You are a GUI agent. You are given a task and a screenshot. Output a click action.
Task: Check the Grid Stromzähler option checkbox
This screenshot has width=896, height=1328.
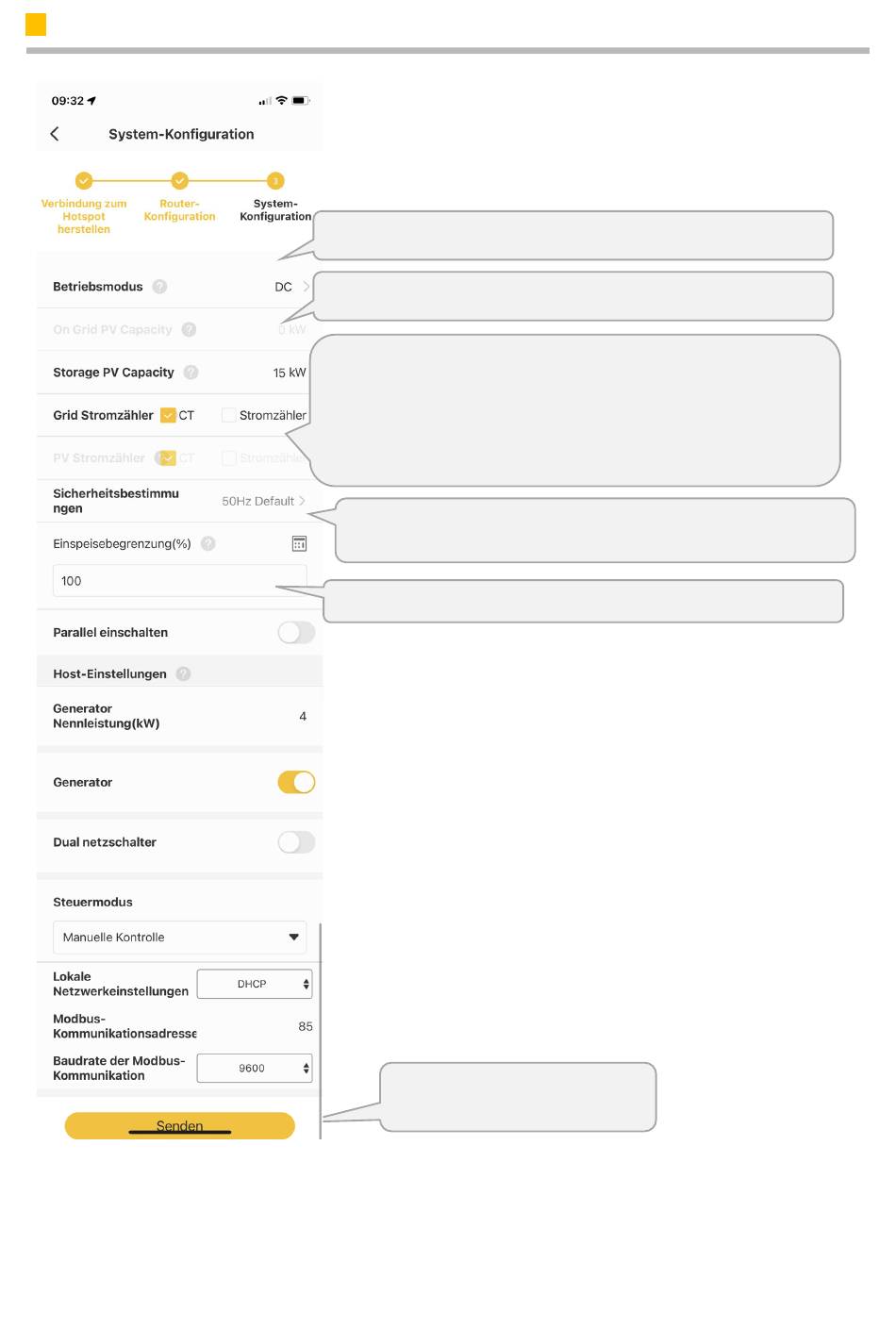228,415
